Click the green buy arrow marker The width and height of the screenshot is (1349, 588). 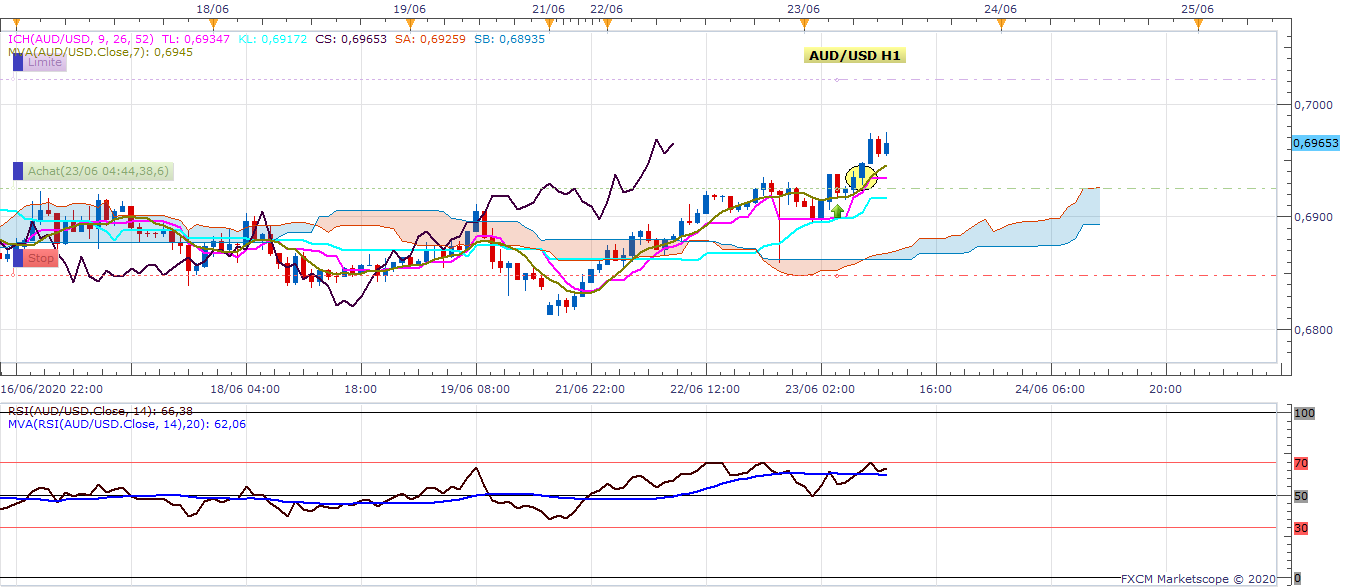[x=837, y=211]
